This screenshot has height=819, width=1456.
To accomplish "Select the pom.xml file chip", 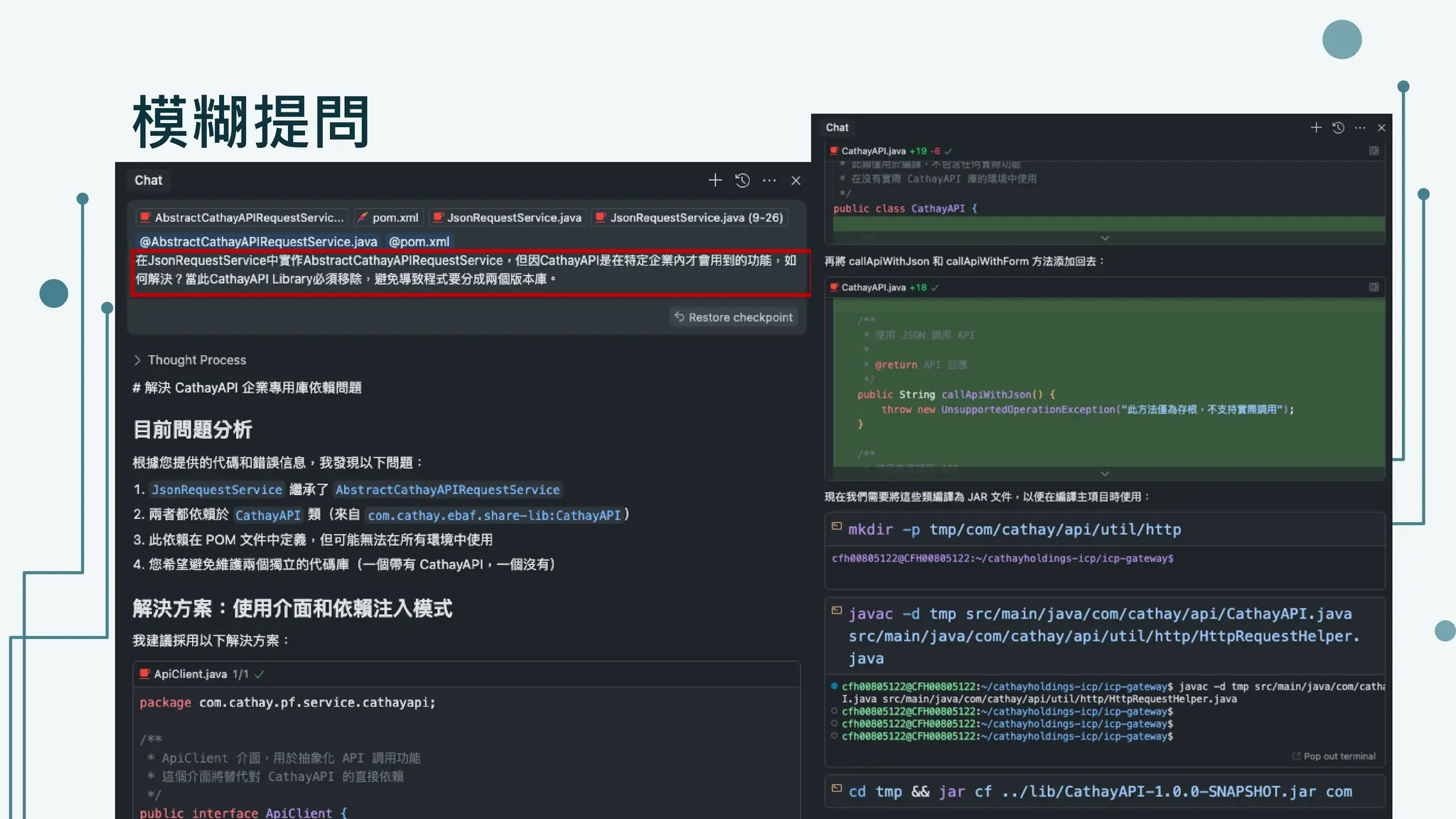I will coord(388,218).
